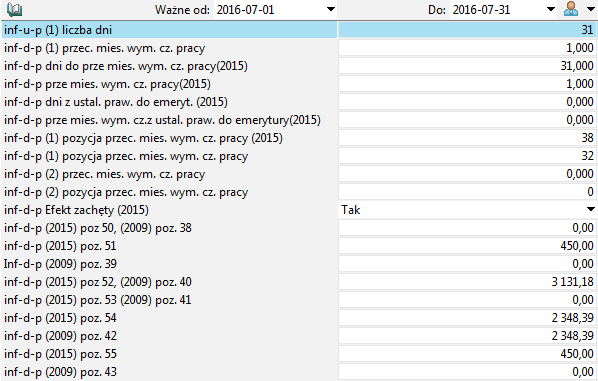Select row 'inf-d-p dni z ustal. praw. do emeryt.'
This screenshot has height=381, width=598.
point(169,102)
